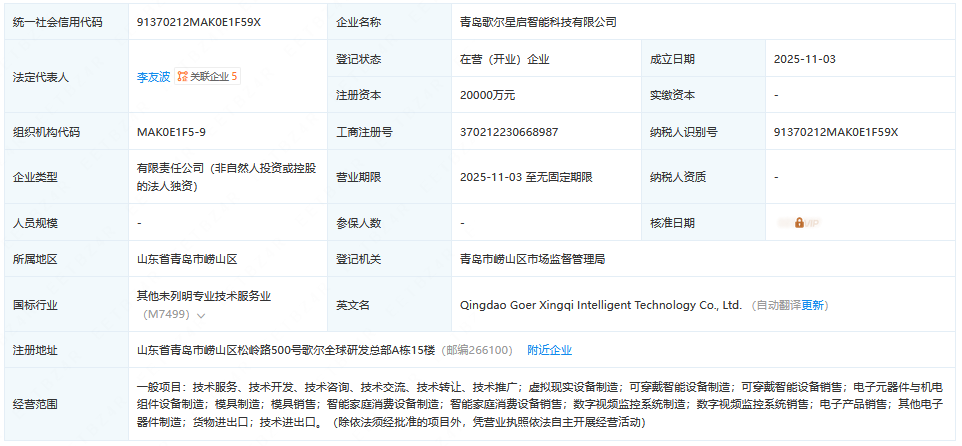Click the 统一社会信用代码 label
Screen dimensions: 962x446
pyautogui.click(x=58, y=22)
